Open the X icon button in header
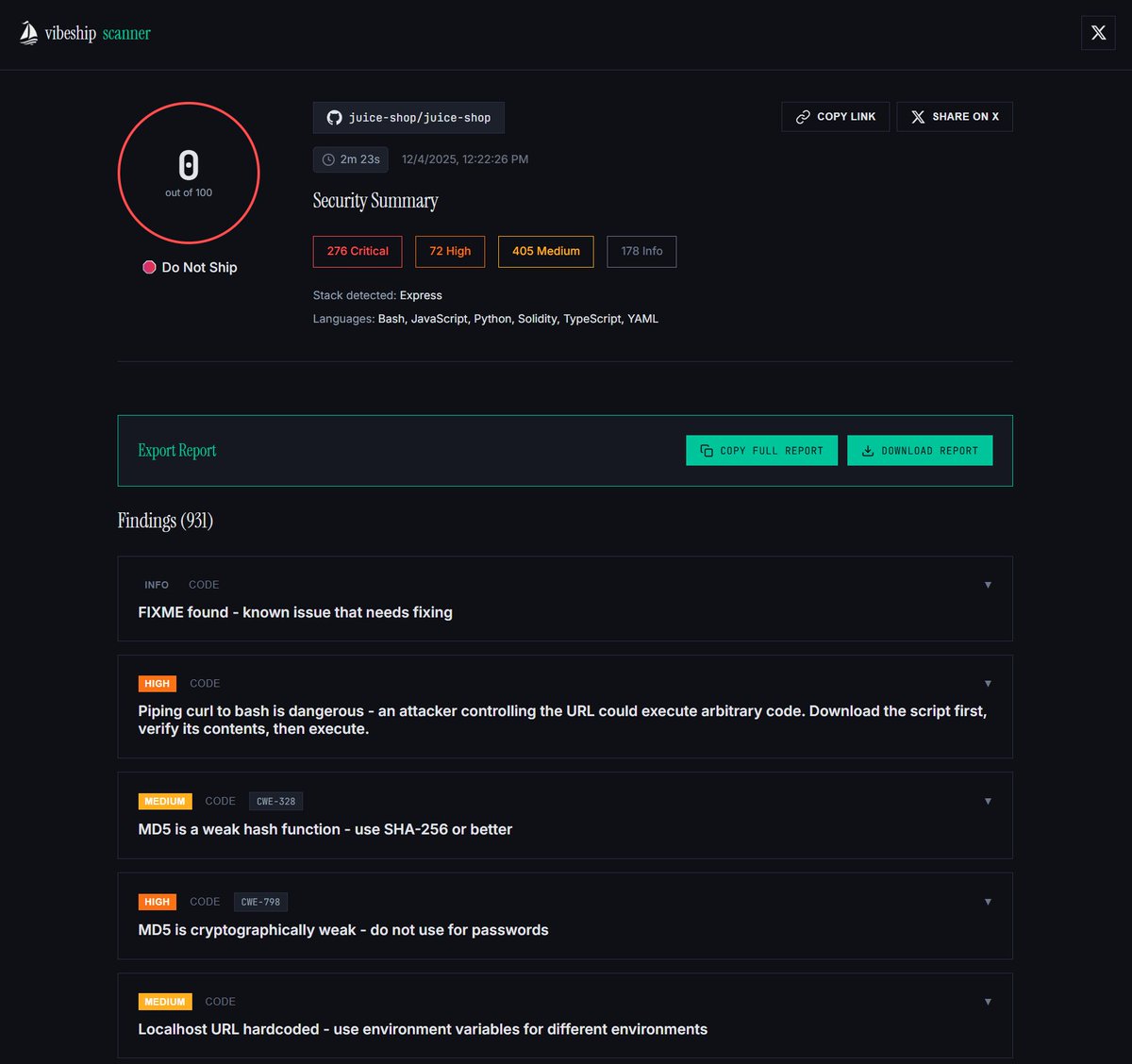The height and width of the screenshot is (1064, 1132). pos(1098,33)
